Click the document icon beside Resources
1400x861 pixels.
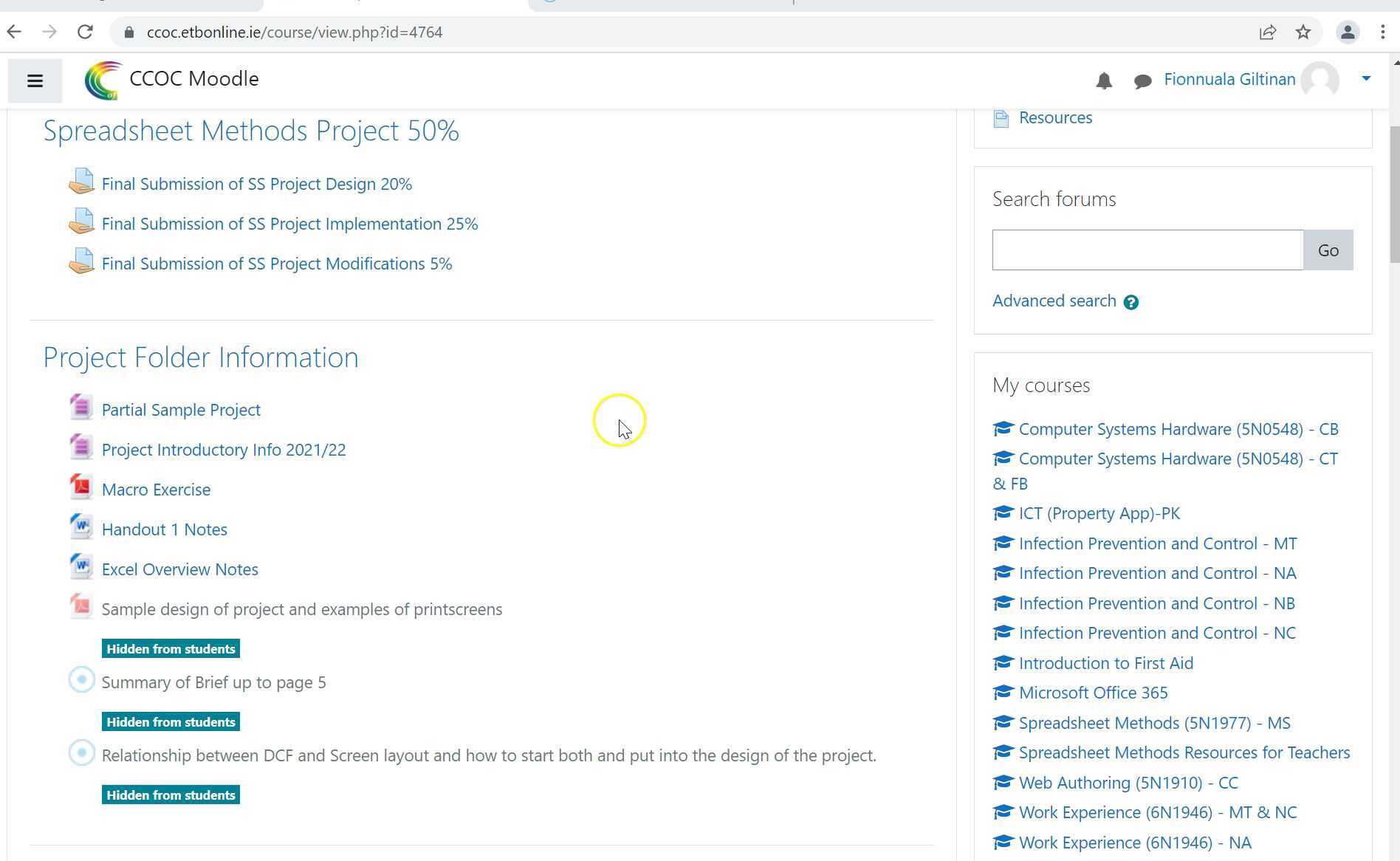coord(1001,117)
